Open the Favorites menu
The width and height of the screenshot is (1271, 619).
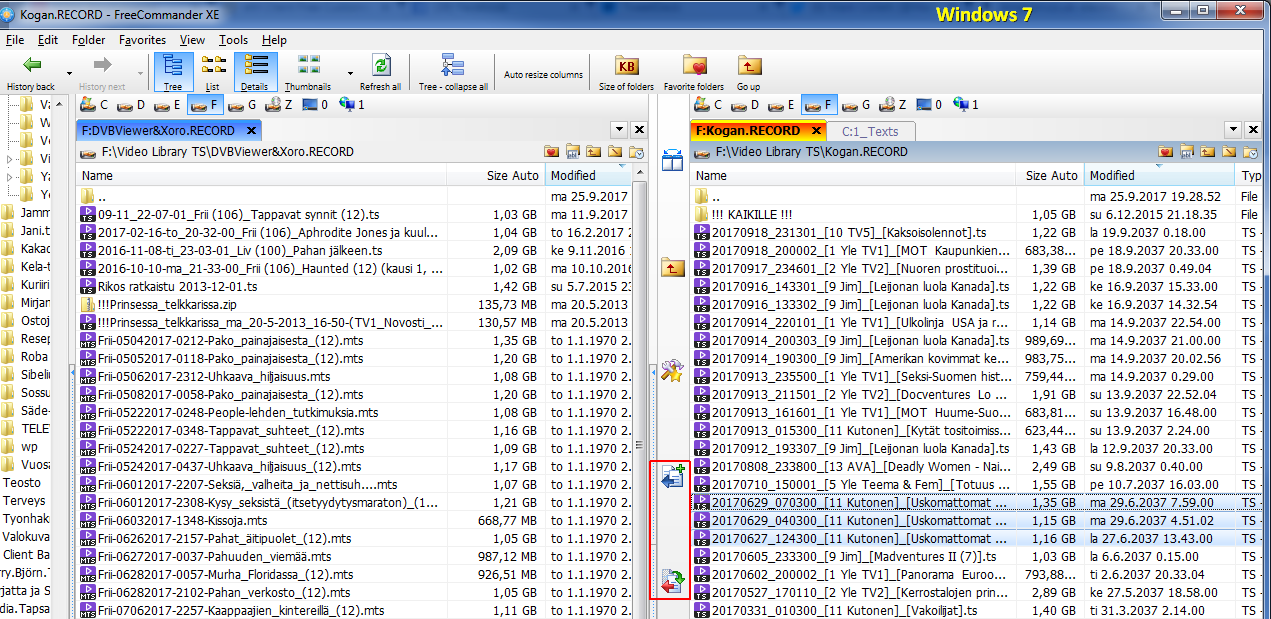click(x=142, y=40)
